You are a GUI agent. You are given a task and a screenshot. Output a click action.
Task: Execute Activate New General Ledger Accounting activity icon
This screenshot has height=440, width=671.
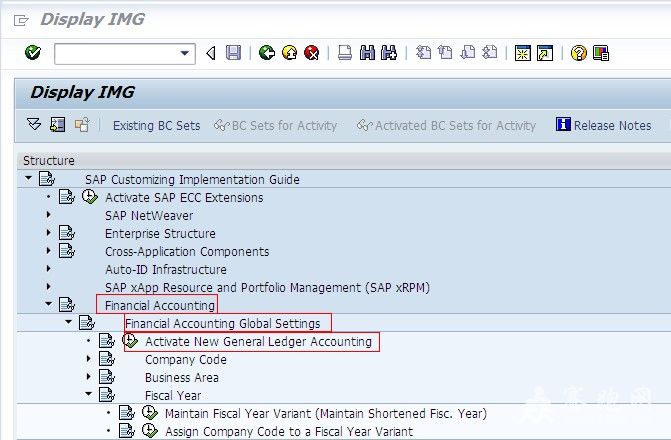tap(130, 340)
